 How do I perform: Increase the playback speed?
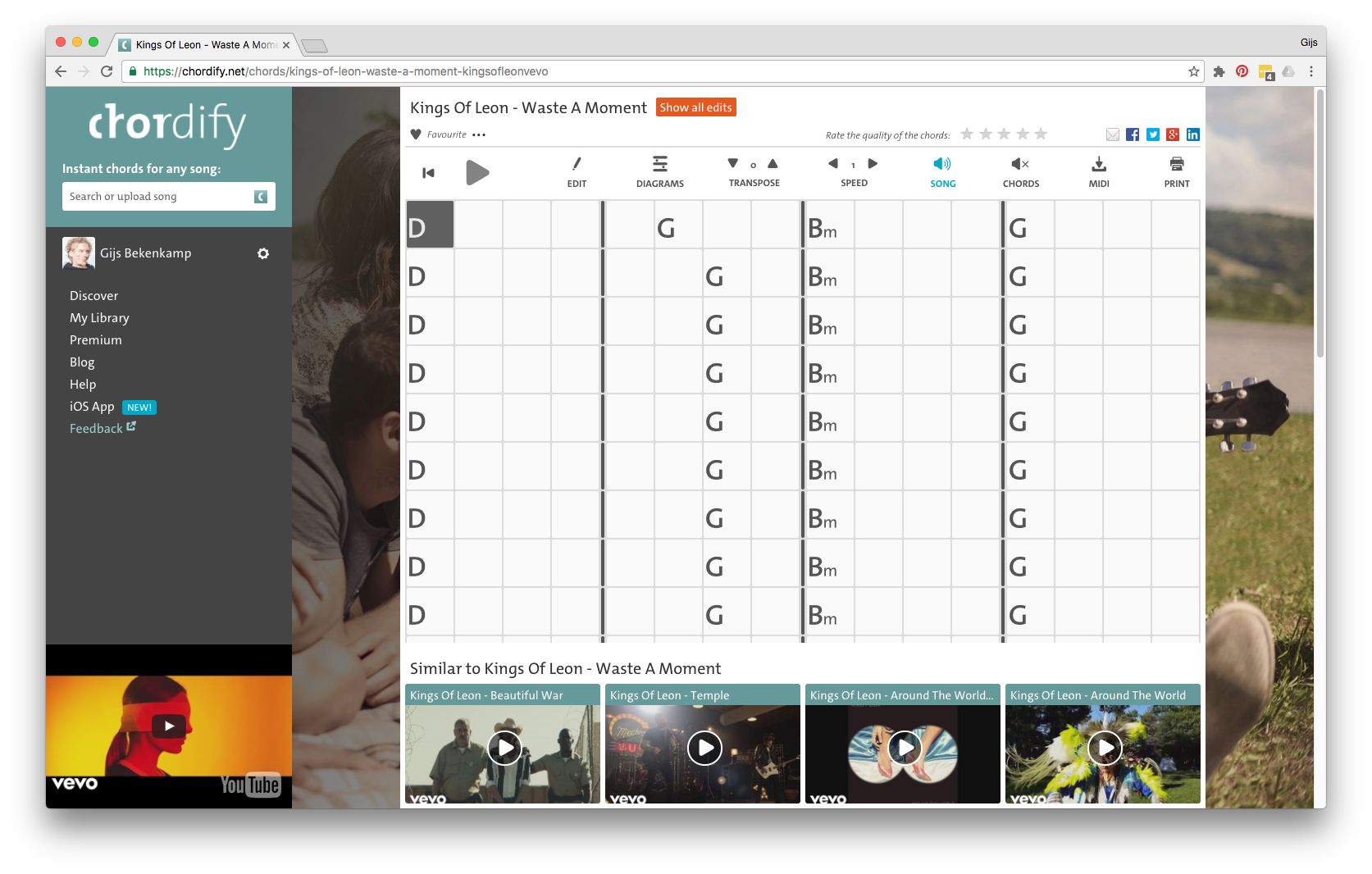tap(873, 164)
